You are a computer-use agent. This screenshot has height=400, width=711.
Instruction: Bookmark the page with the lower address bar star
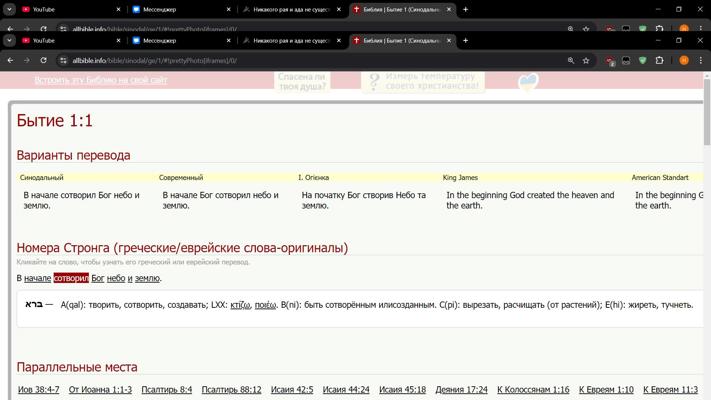click(587, 60)
